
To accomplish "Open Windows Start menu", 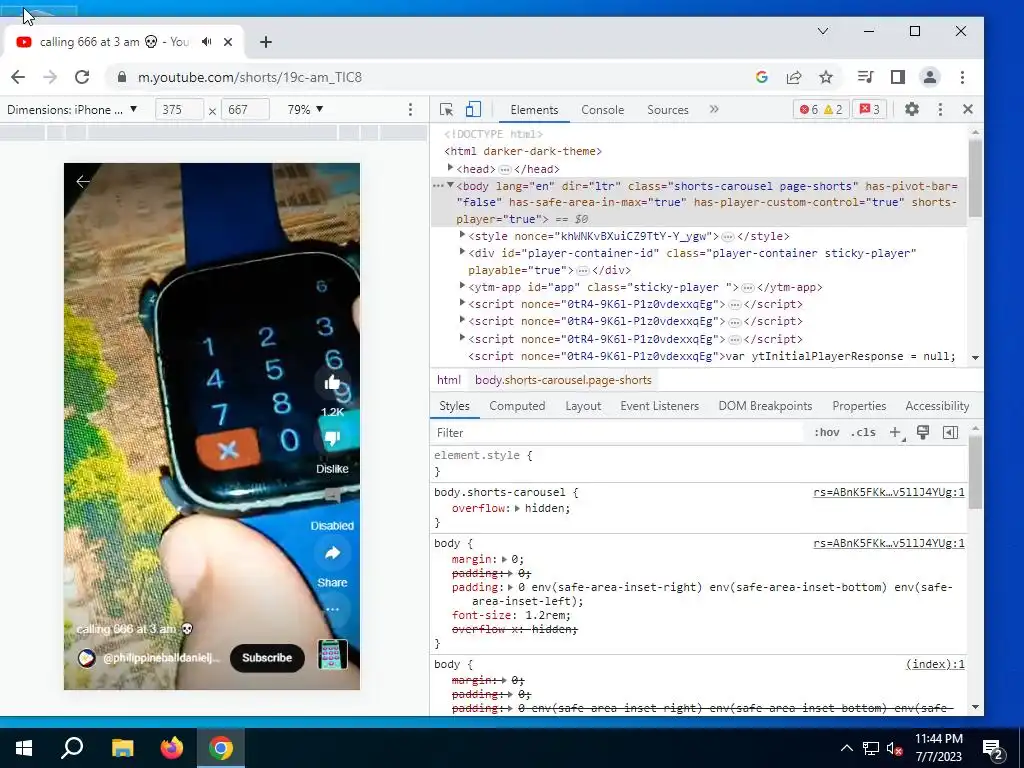I will pos(24,748).
